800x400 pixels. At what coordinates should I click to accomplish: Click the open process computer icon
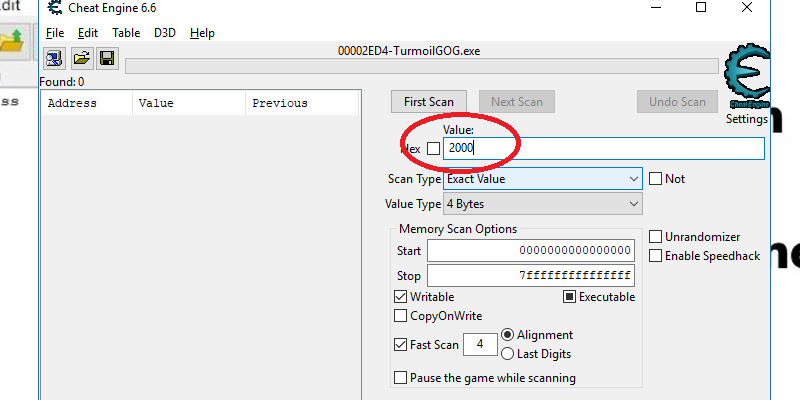[x=55, y=59]
